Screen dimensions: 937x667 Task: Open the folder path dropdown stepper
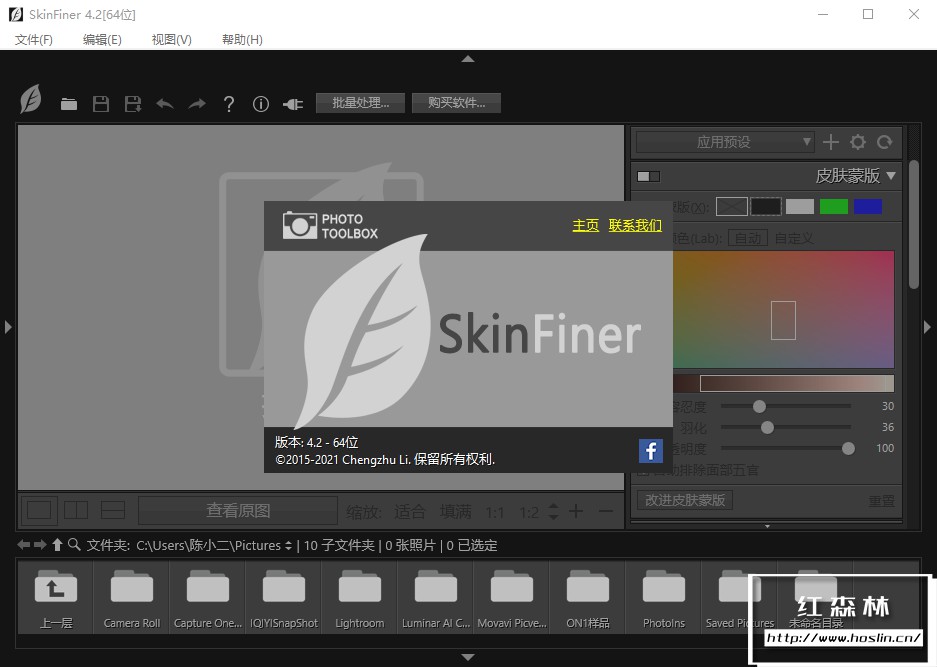tap(289, 545)
